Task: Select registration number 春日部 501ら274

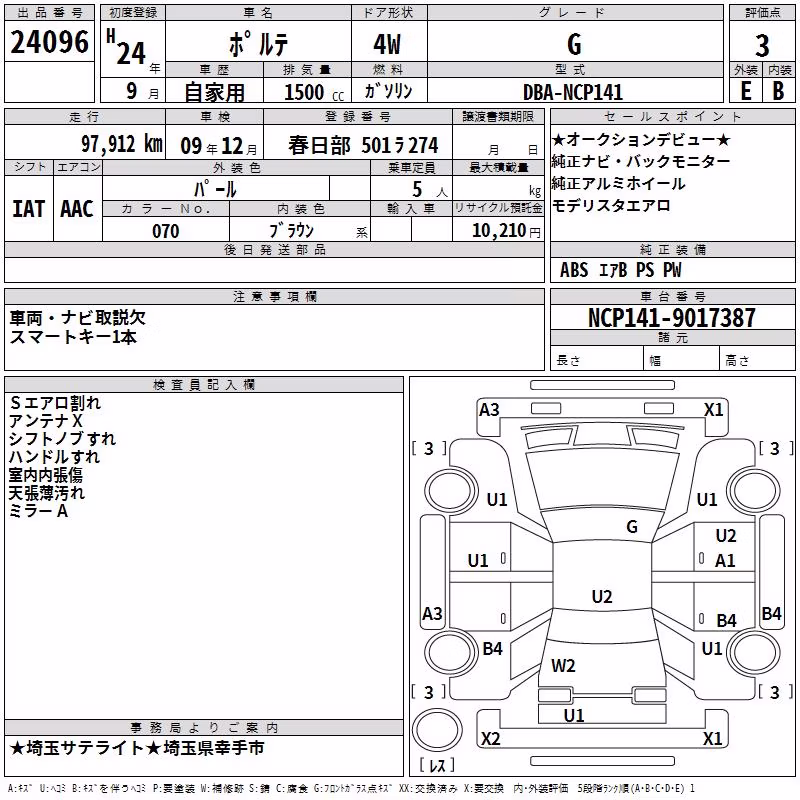Action: click(x=363, y=145)
